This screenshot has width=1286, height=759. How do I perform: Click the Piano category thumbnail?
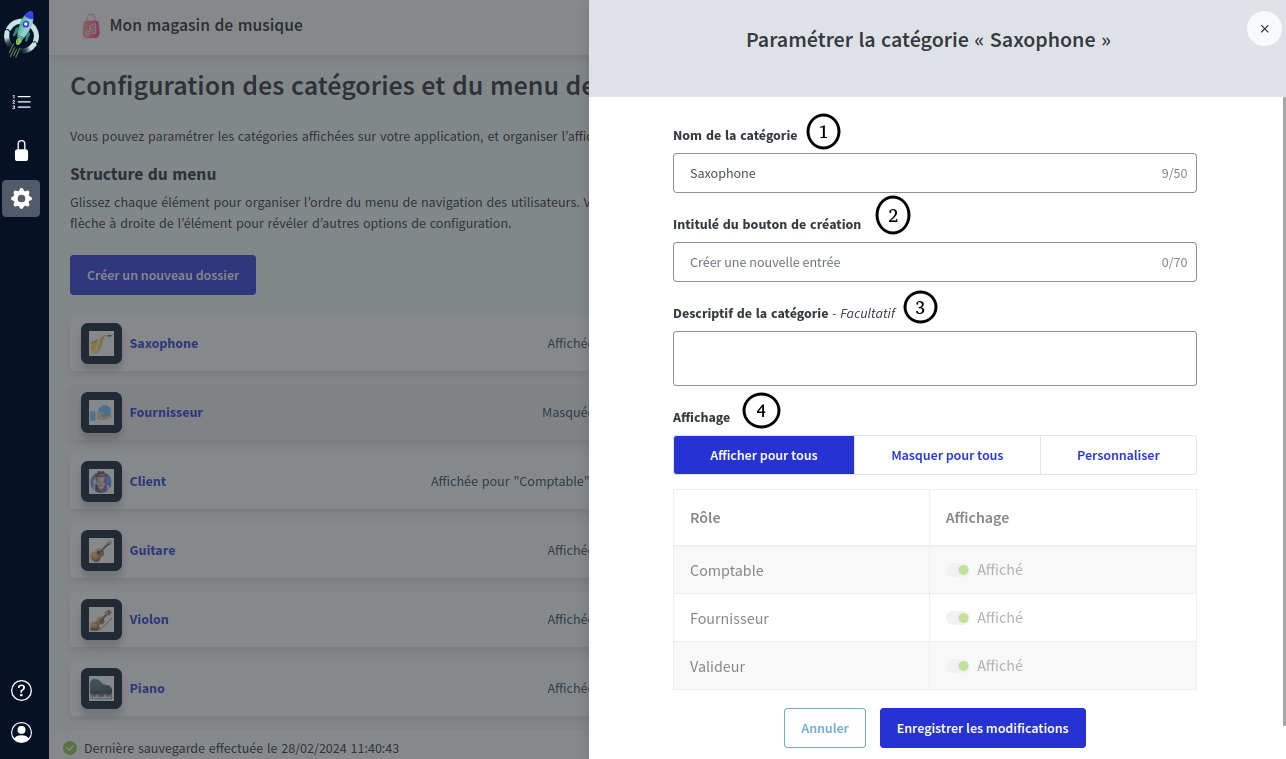point(101,688)
